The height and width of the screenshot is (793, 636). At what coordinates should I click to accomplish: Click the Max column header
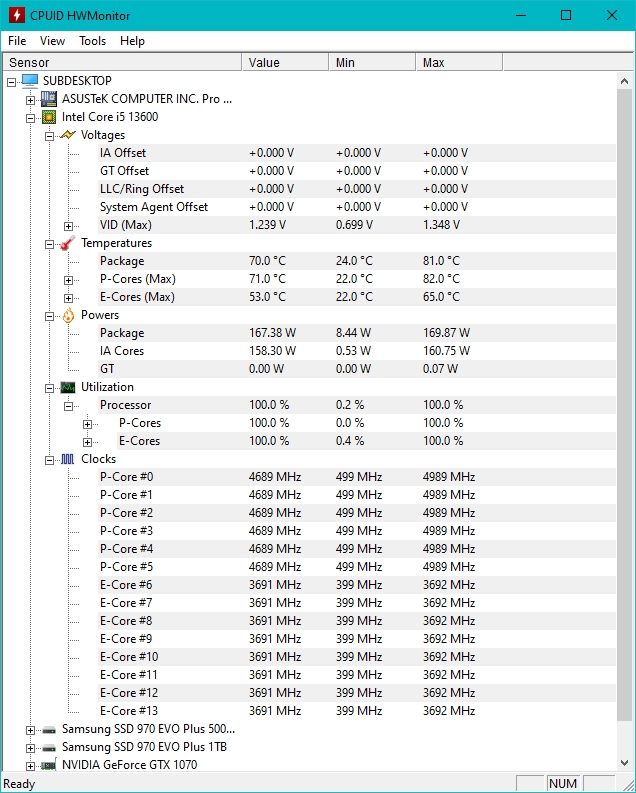[x=459, y=62]
